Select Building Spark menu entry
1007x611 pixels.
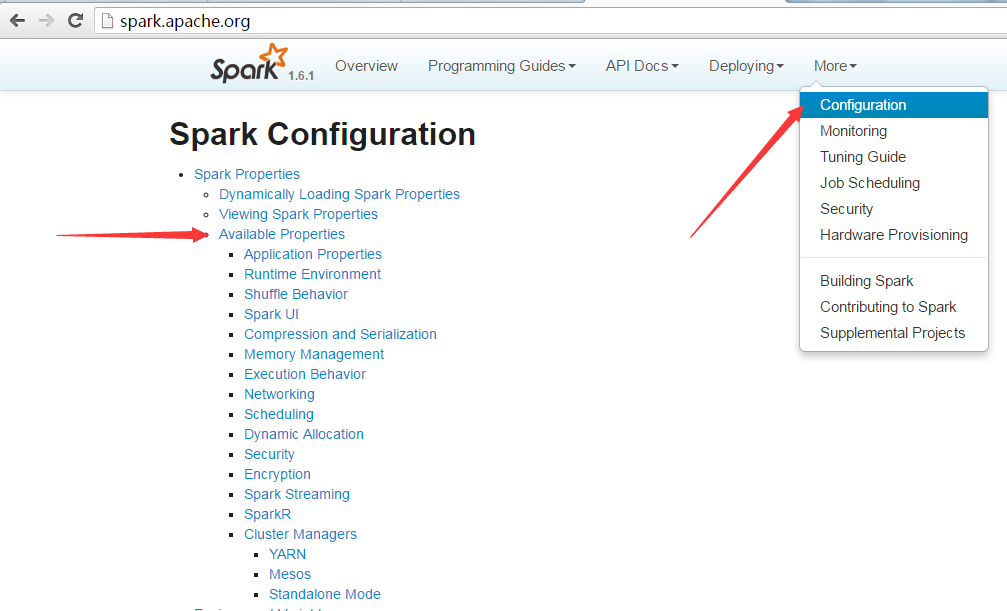coord(894,281)
